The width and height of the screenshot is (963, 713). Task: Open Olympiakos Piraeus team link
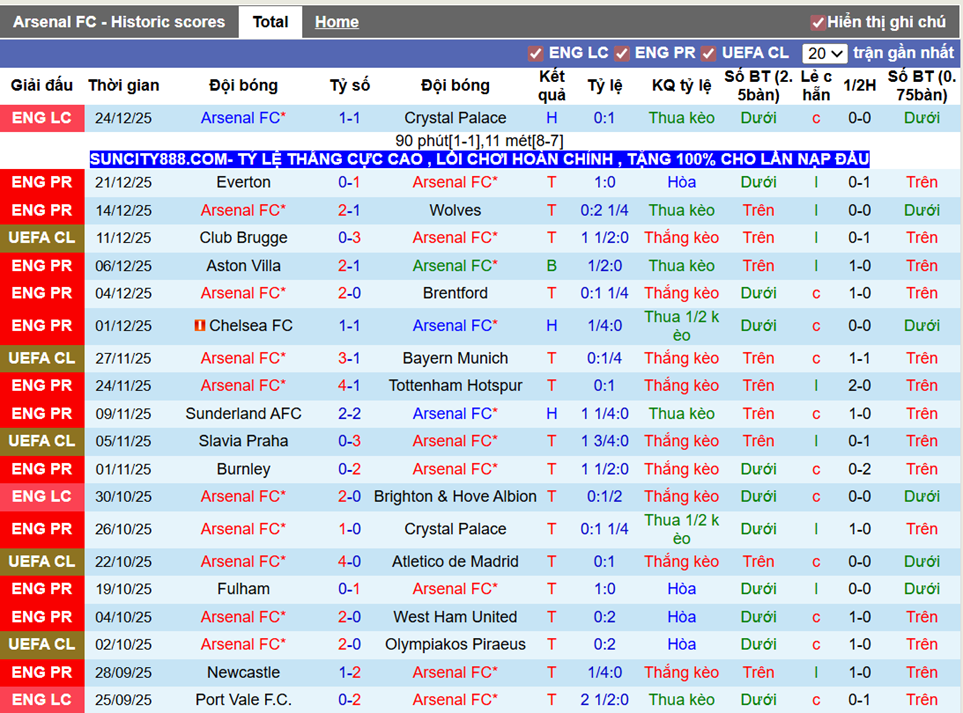[x=455, y=644]
